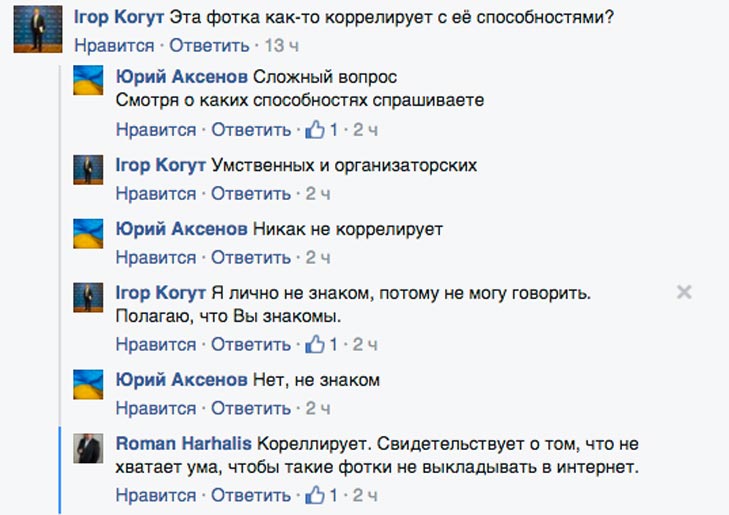Click the thumbs-up icon under Ігор Когут's 'Я лично не знаком' comment
729x515 pixels.
315,344
